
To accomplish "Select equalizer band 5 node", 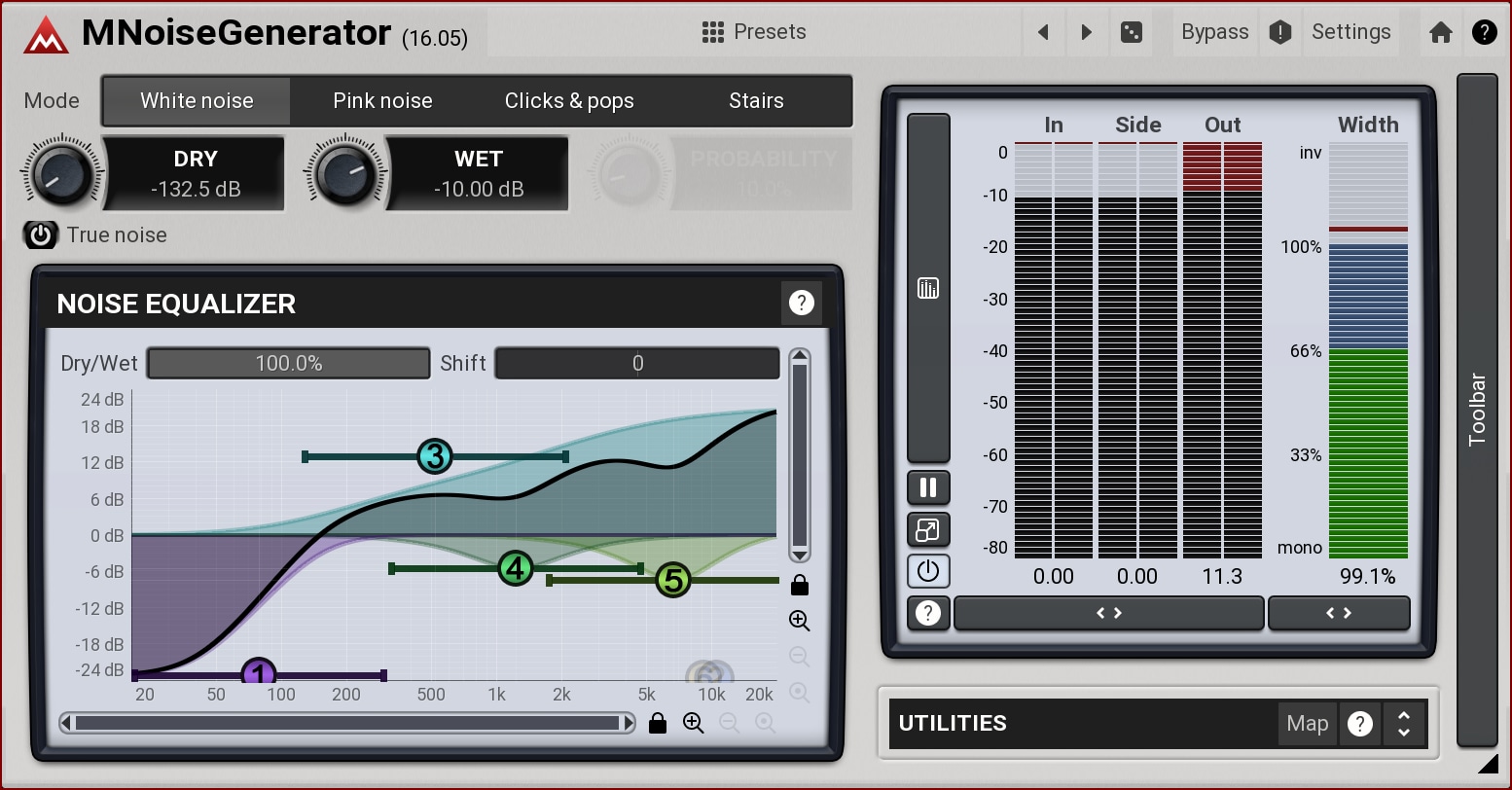I will 673,581.
